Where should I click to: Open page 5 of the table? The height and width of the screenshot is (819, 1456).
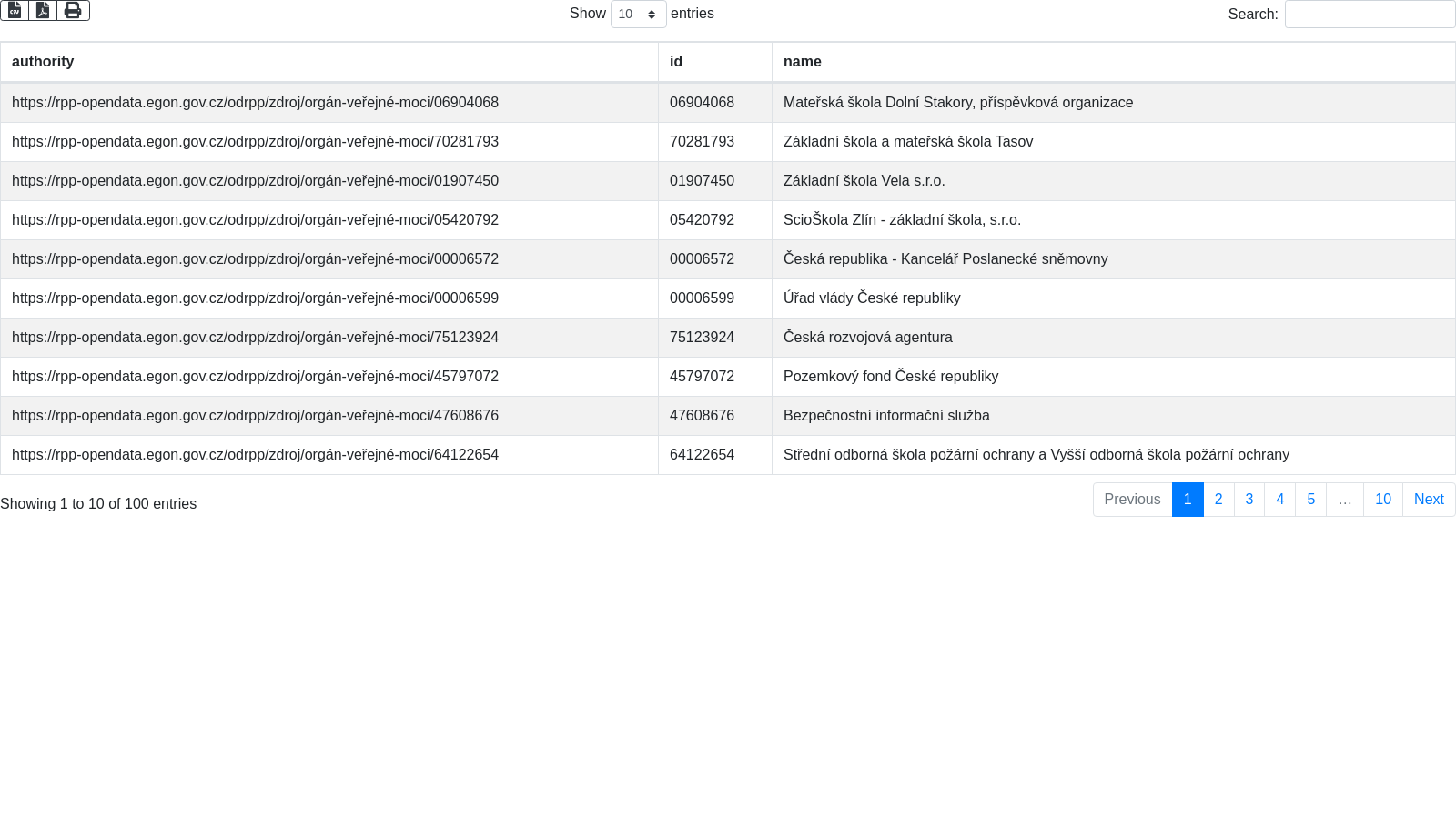coord(1310,500)
